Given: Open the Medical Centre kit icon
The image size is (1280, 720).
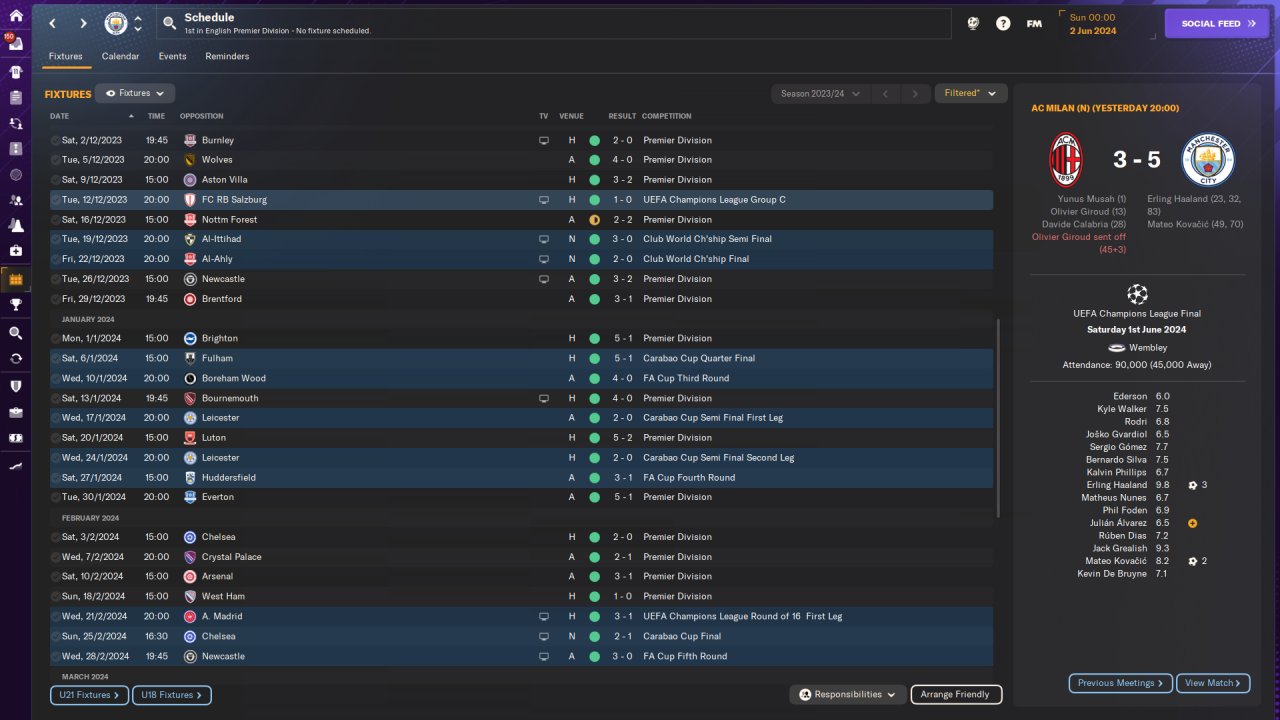Looking at the screenshot, I should [x=15, y=251].
